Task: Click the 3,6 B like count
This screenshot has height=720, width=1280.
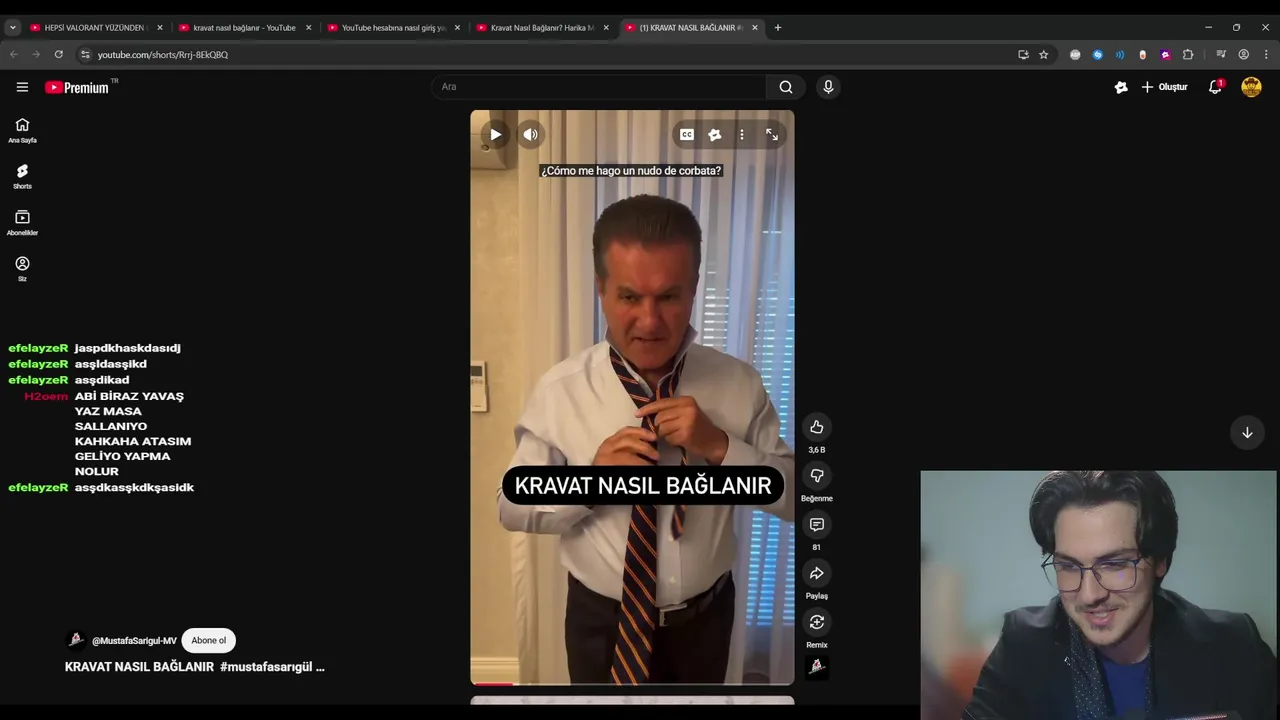Action: coord(817,450)
